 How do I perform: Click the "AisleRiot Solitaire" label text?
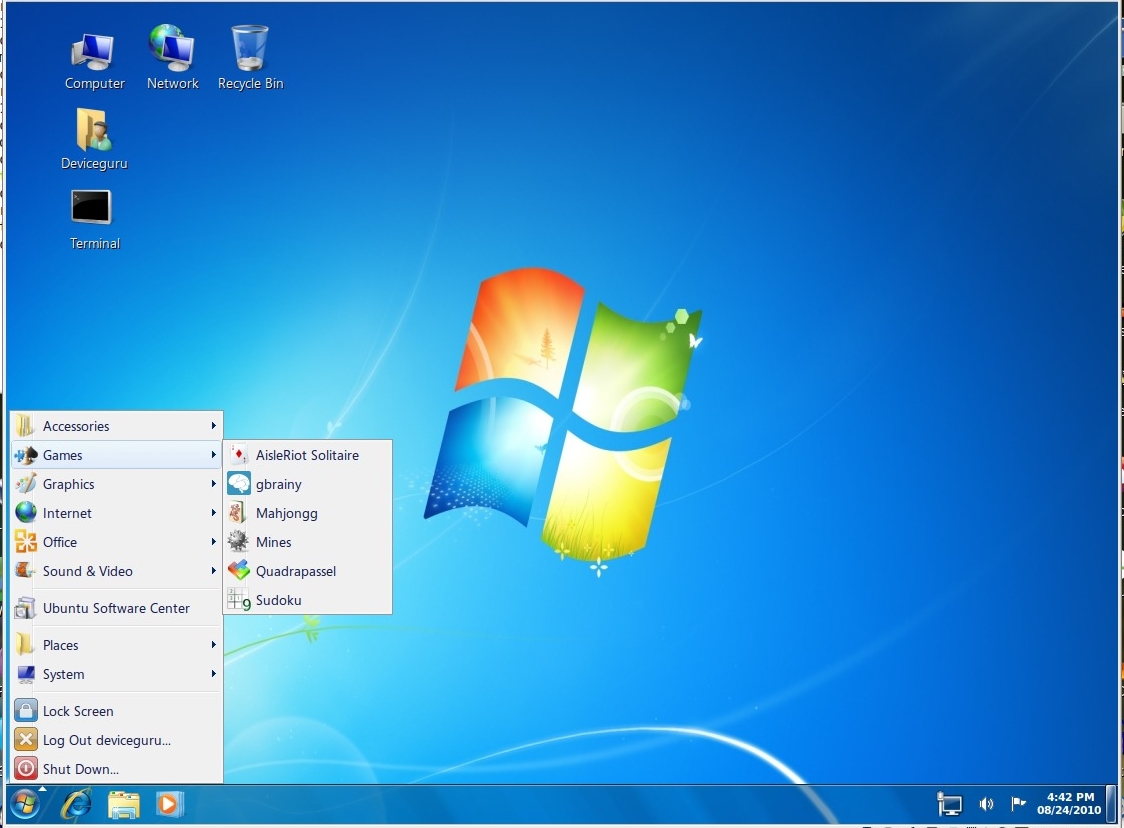[x=307, y=455]
